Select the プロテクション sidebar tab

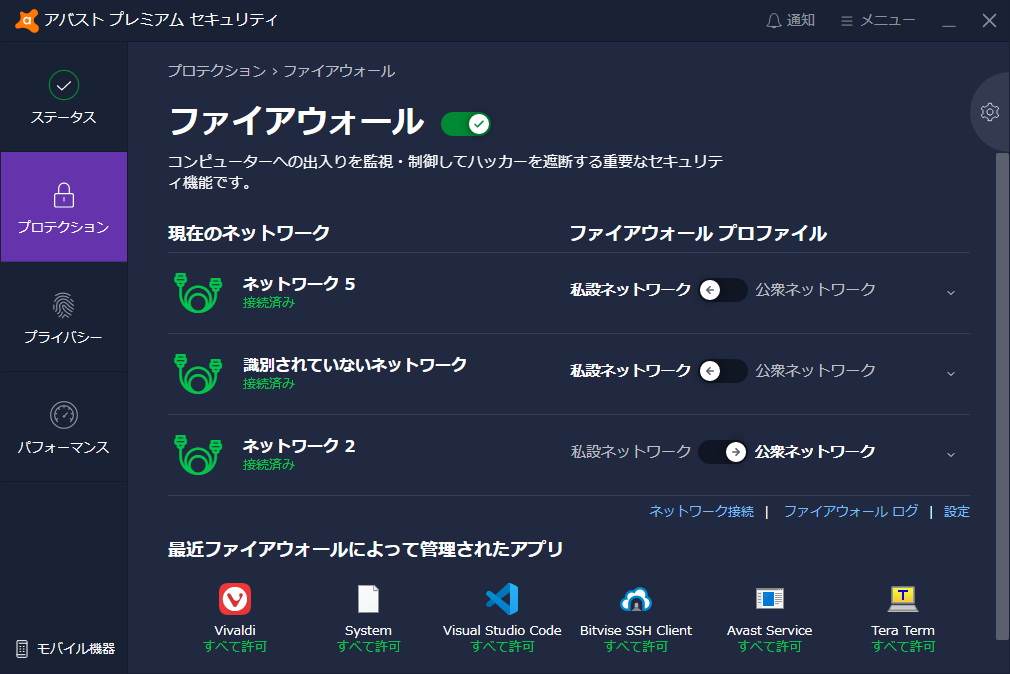point(64,207)
